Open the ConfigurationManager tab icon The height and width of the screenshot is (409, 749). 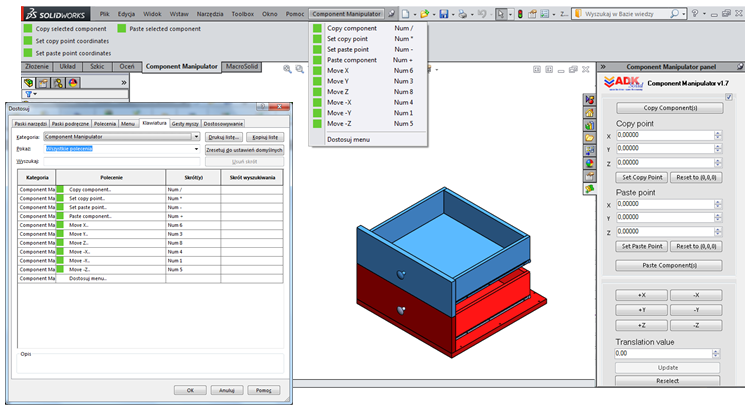[x=58, y=83]
